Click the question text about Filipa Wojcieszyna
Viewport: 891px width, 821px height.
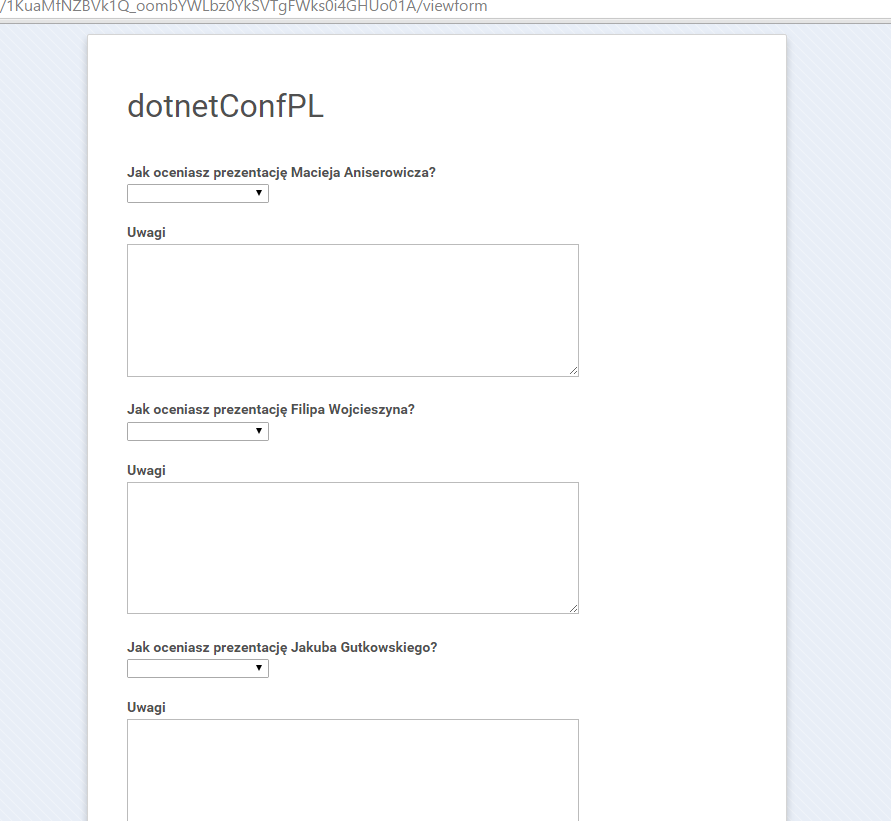pos(271,410)
